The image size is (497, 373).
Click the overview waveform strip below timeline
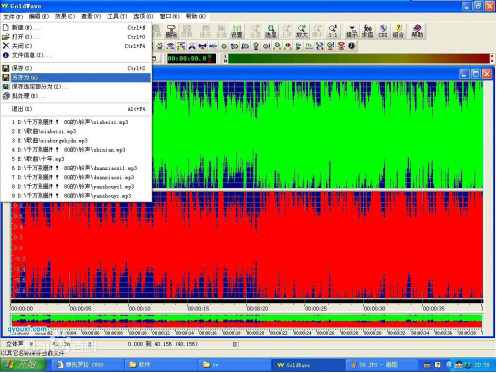(247, 321)
